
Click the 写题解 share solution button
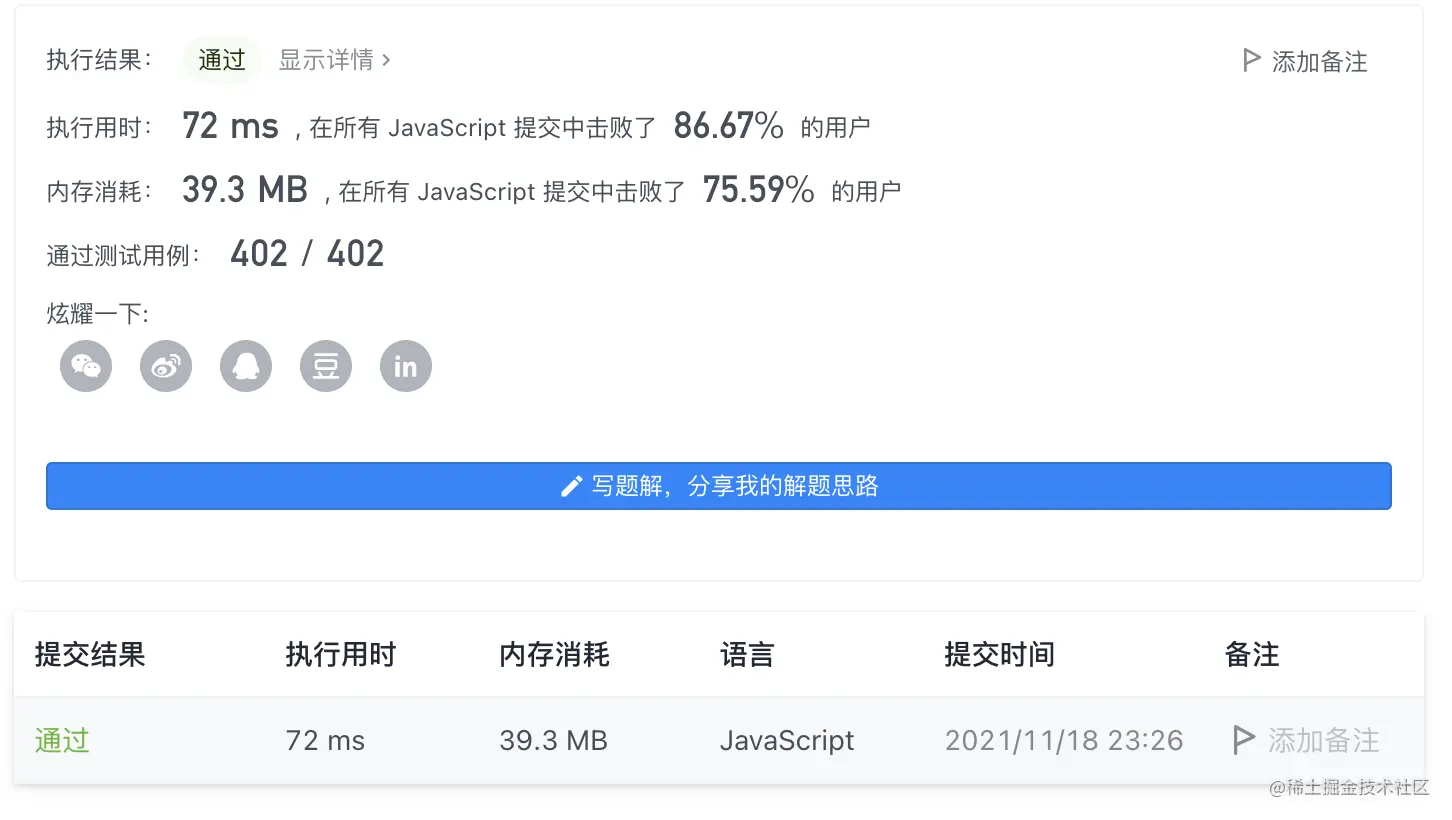719,486
